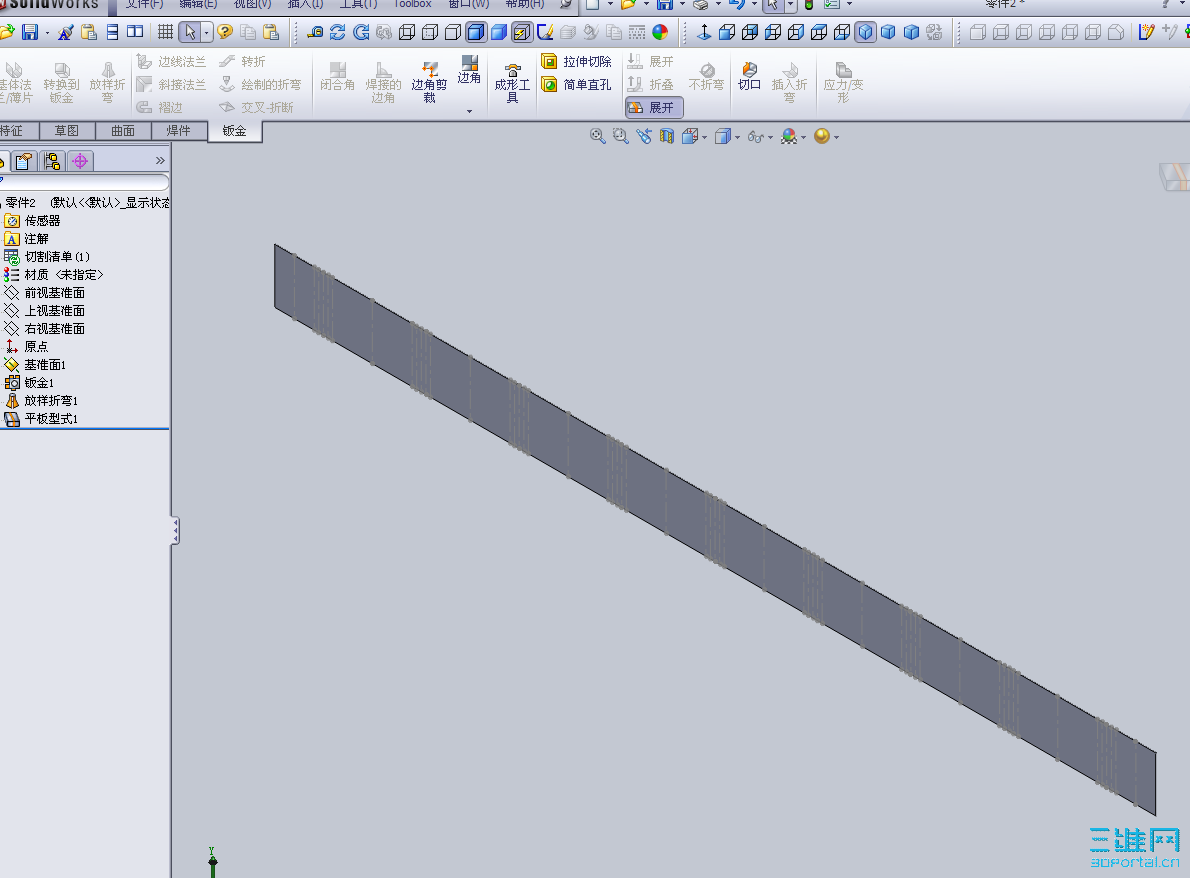
Task: Switch to the 曲面 Surfaces tab
Action: click(x=123, y=131)
